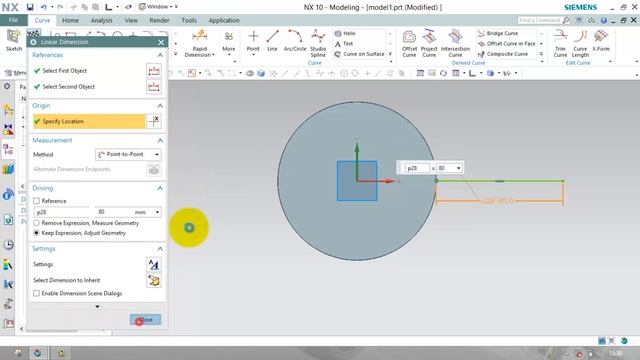
Task: Open the Curve Length tool
Action: click(580, 43)
